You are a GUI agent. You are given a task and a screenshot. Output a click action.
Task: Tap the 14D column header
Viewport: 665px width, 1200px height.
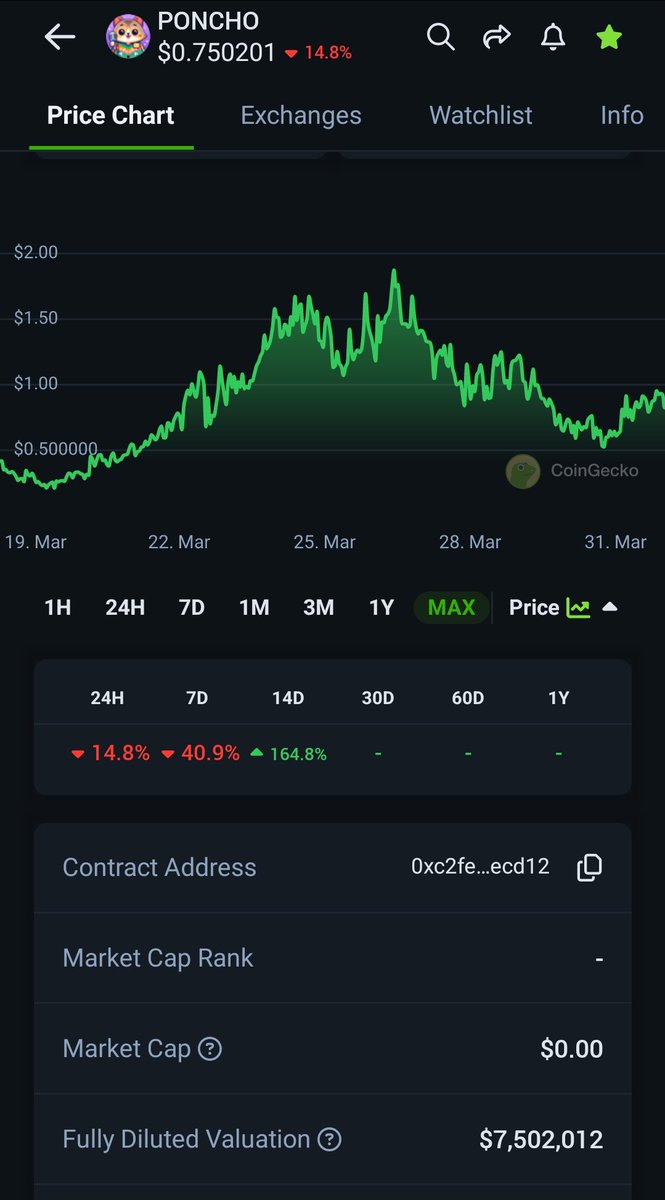(x=288, y=698)
